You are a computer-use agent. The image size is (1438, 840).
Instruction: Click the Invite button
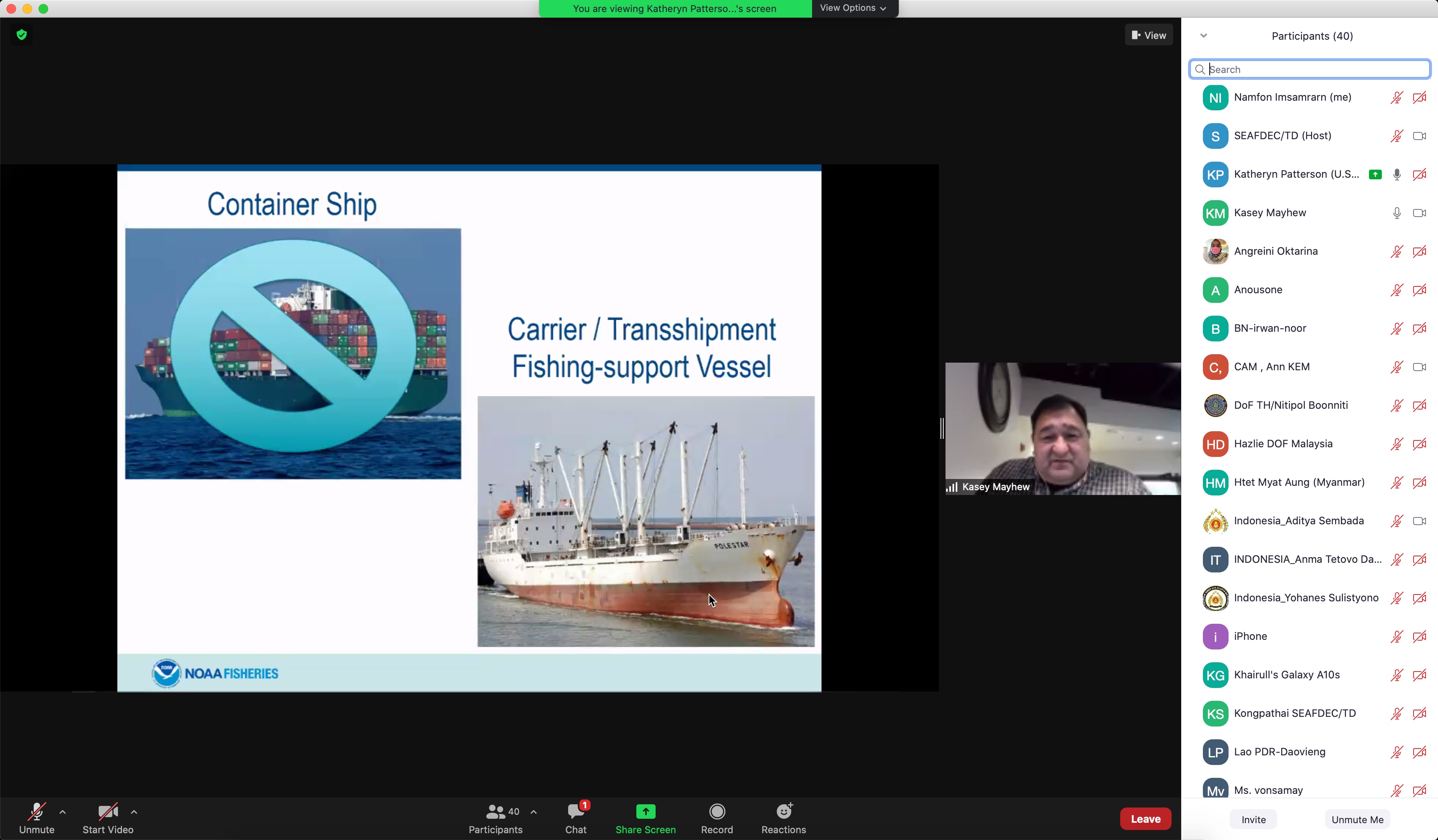click(x=1253, y=820)
